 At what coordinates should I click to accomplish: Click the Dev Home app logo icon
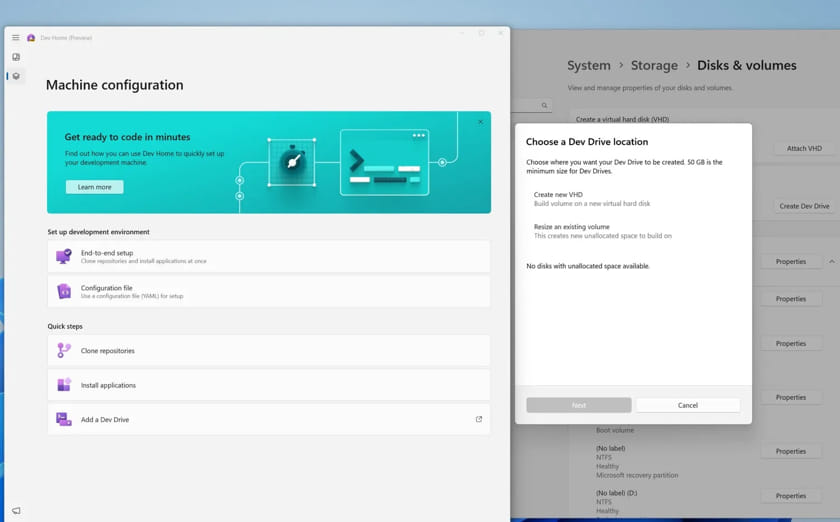[x=31, y=38]
